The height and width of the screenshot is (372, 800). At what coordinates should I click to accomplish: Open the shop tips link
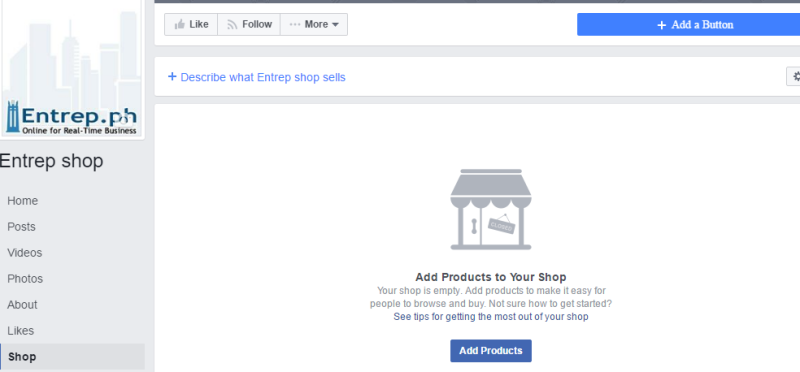(491, 317)
